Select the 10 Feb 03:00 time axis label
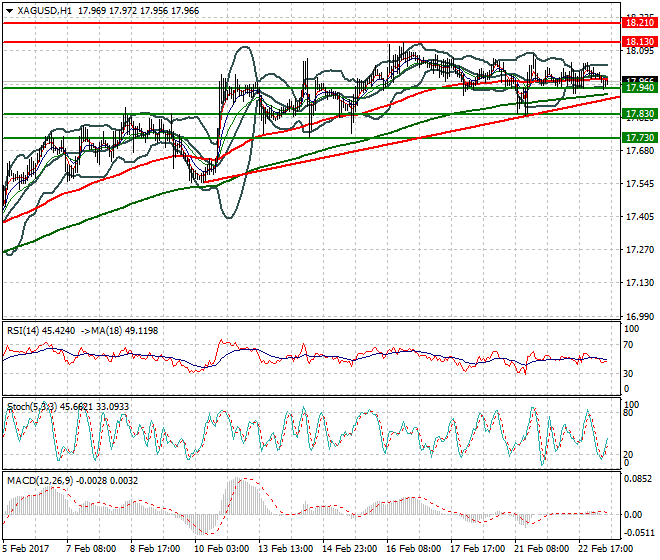The width and height of the screenshot is (660, 560). [221, 549]
